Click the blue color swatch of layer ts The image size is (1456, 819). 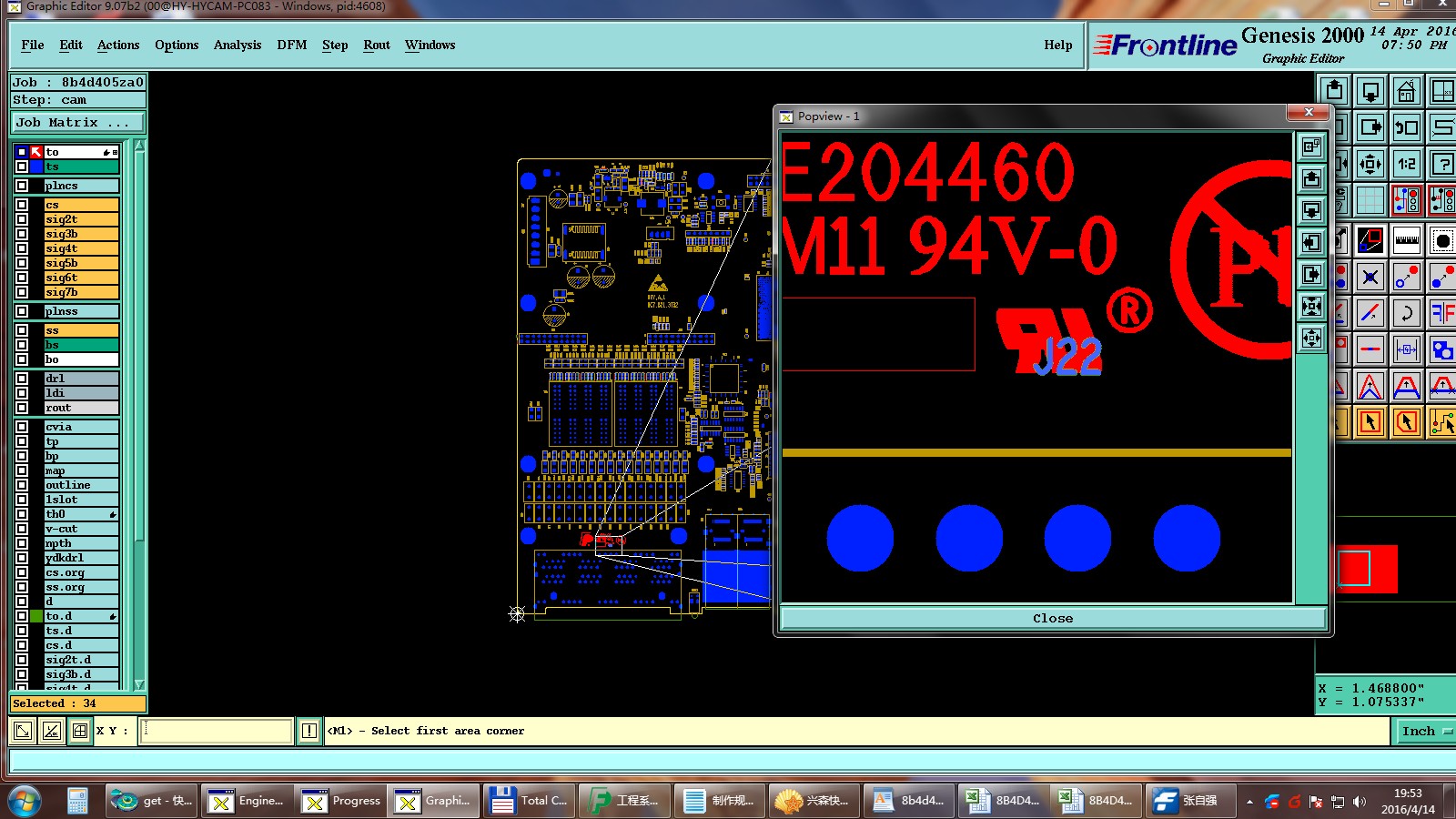point(37,167)
